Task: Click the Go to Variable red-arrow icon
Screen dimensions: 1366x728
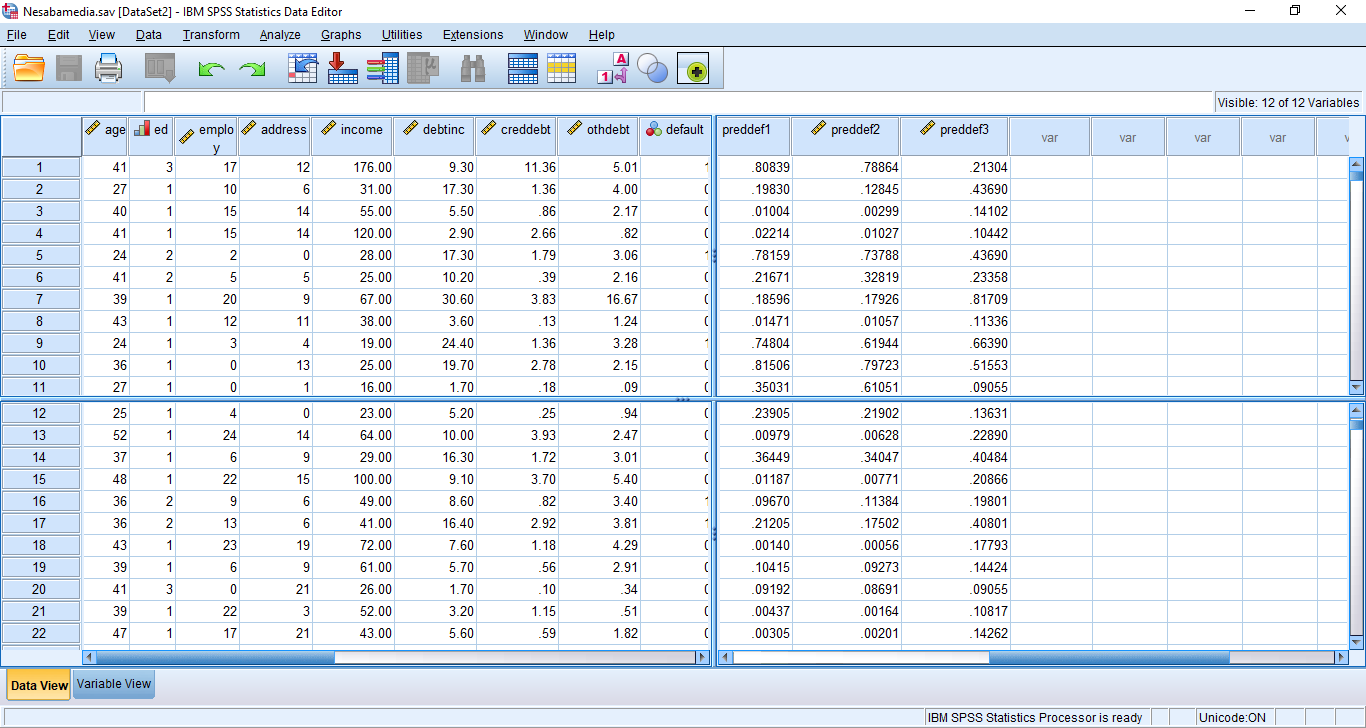Action: 343,68
